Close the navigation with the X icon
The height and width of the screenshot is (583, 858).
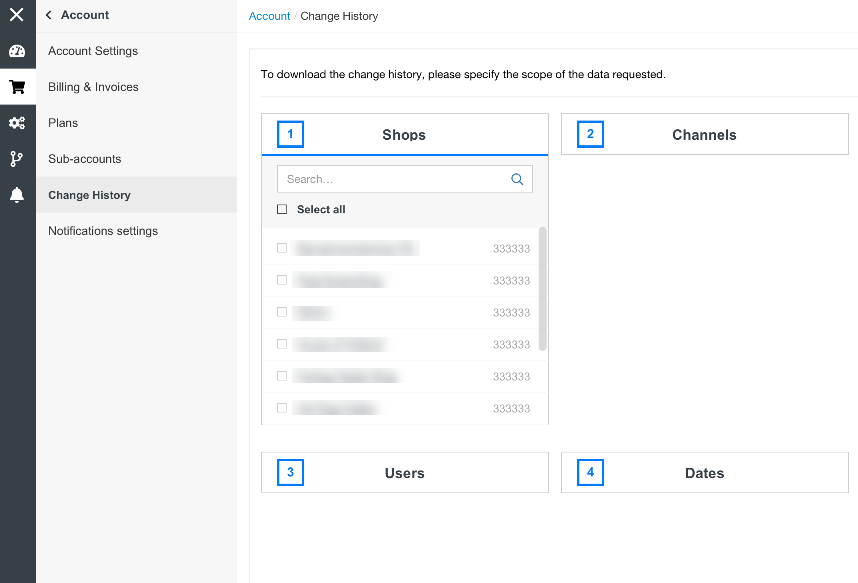pos(16,15)
